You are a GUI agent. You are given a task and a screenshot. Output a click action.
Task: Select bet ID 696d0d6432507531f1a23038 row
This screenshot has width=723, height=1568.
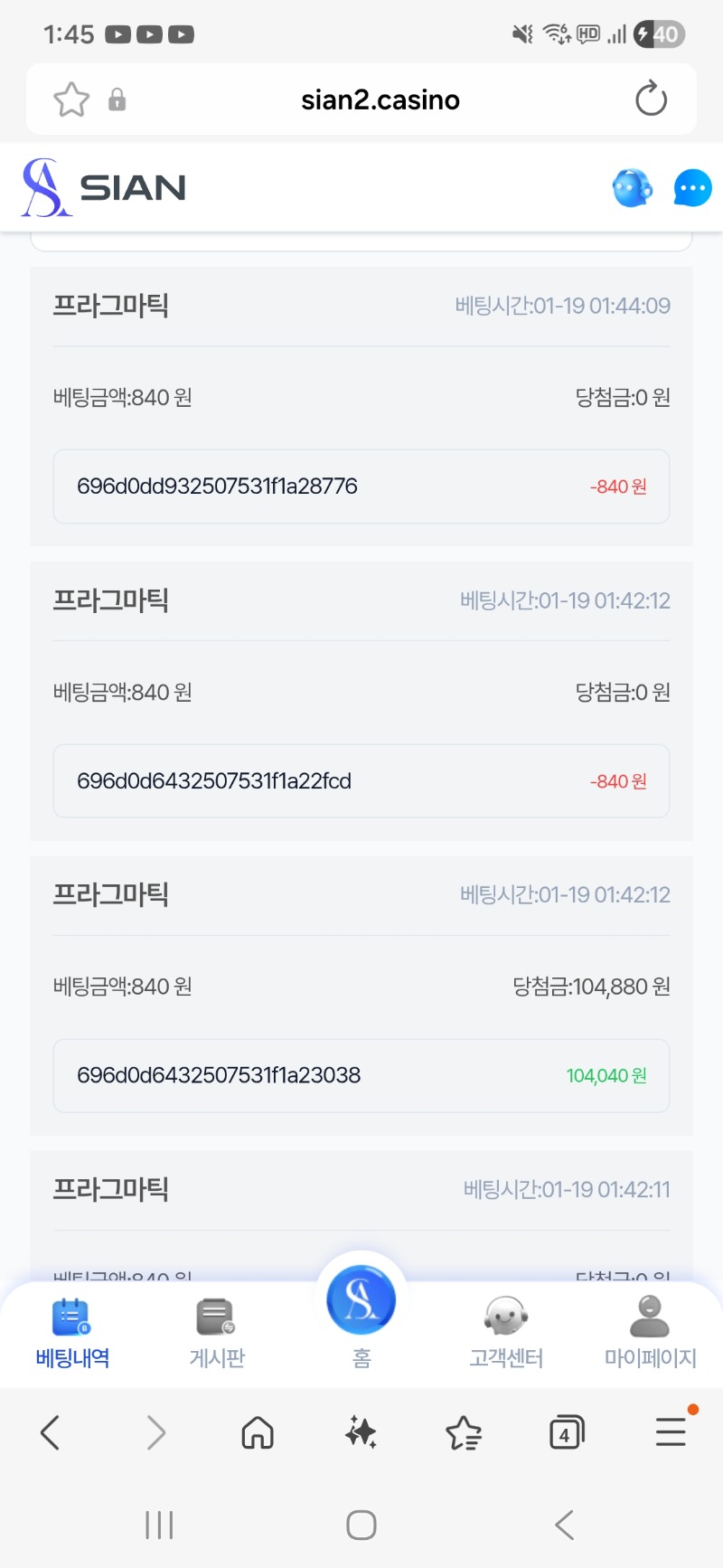tap(361, 1075)
